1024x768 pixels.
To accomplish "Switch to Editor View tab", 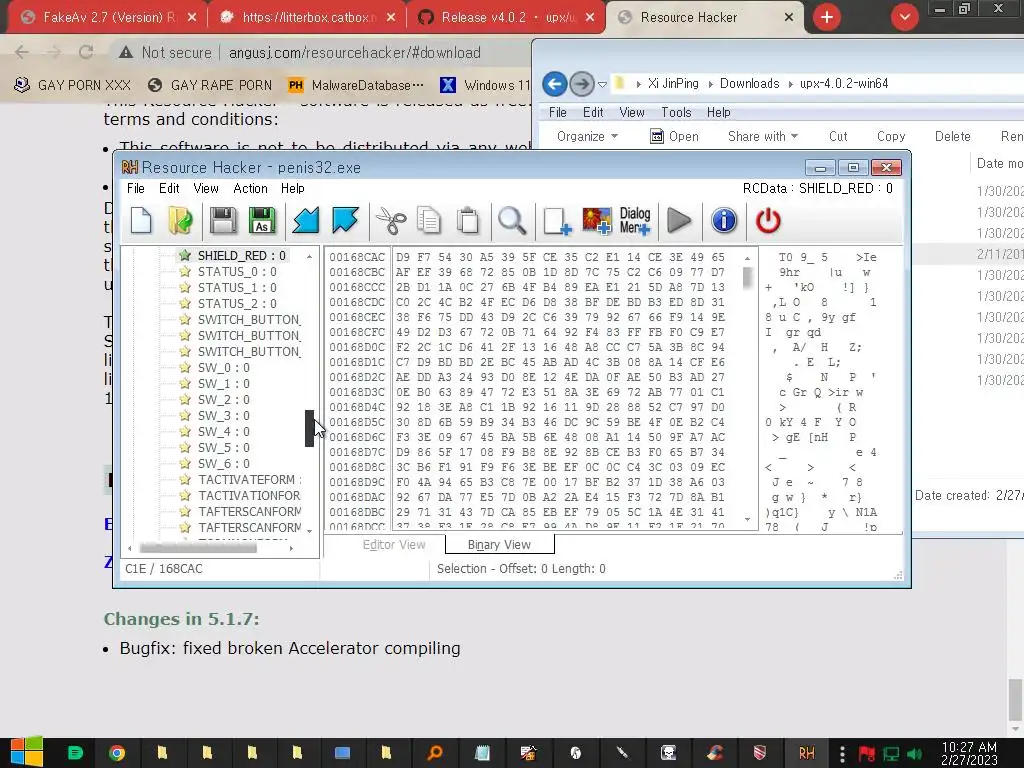I will coord(394,545).
